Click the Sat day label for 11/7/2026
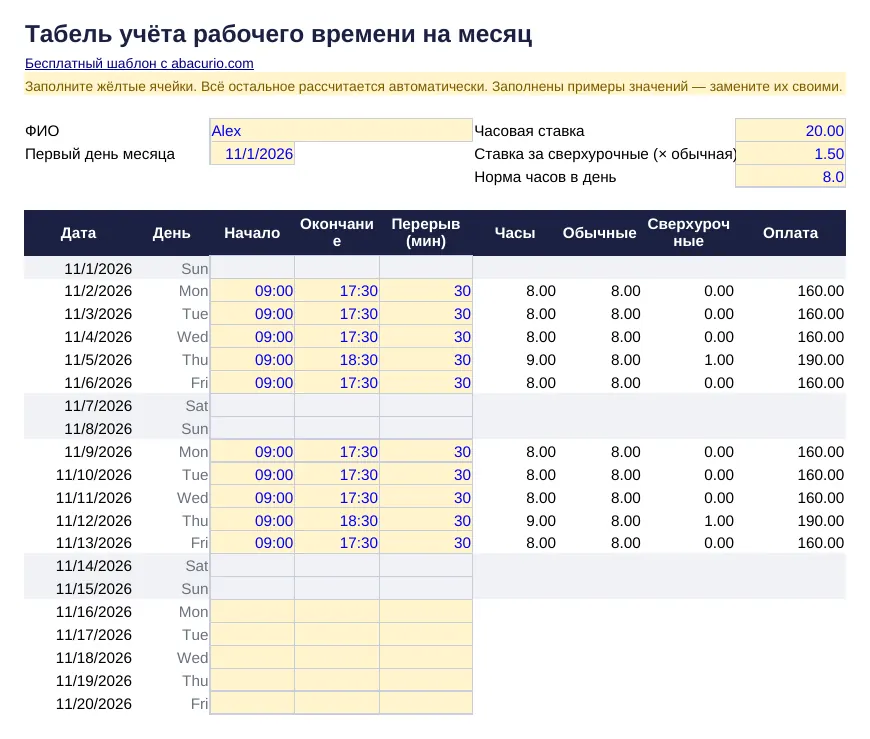 pos(197,406)
